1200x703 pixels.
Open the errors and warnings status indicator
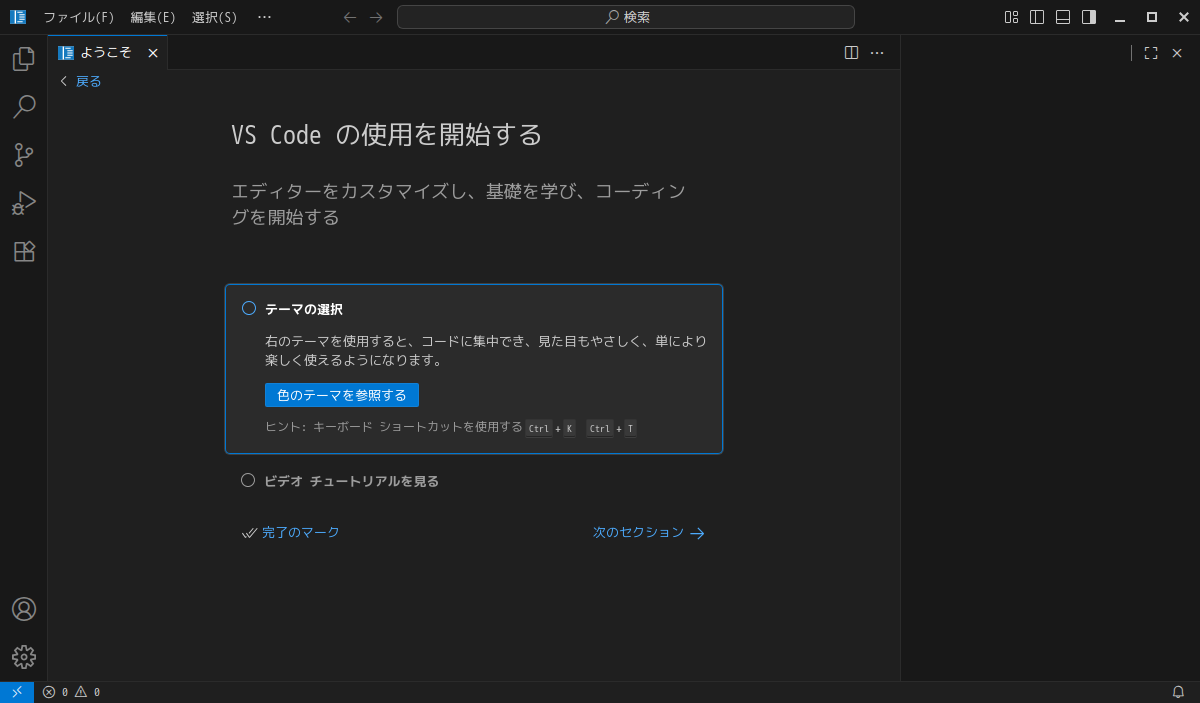pos(71,692)
